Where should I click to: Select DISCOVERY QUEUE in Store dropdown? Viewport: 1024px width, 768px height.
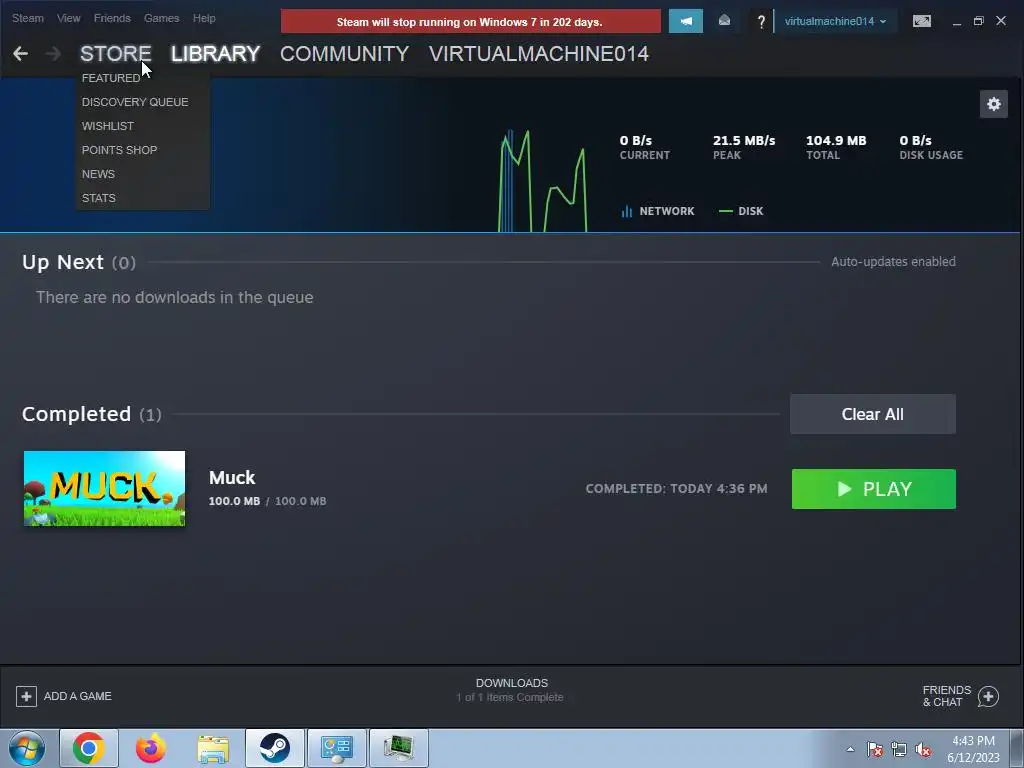[x=135, y=102]
